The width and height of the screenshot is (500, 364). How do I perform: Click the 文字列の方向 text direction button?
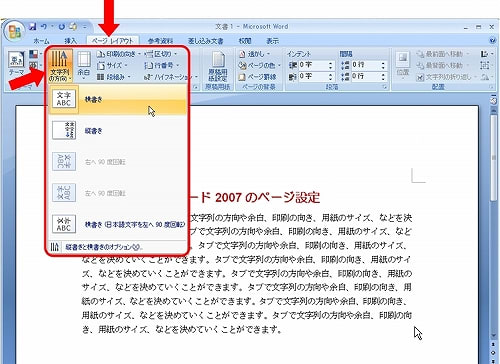point(60,66)
